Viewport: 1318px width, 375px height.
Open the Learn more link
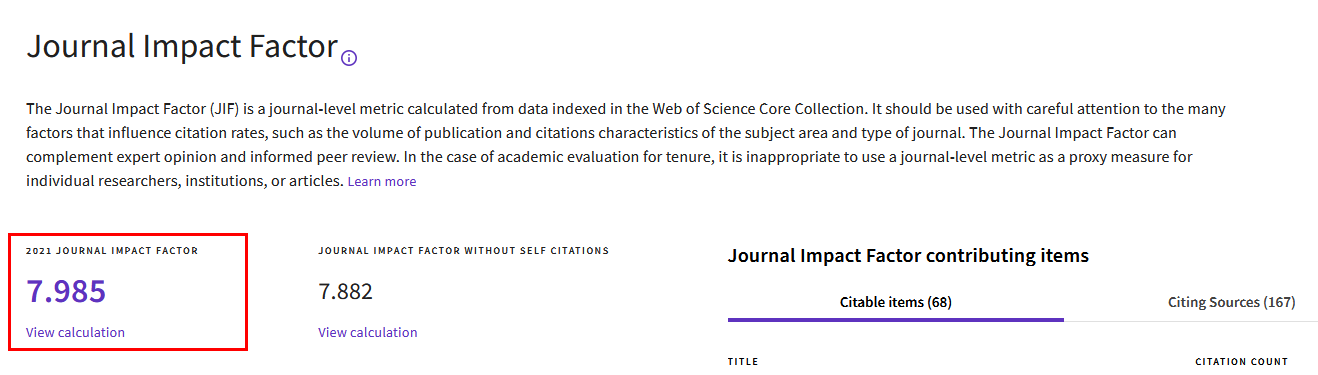382,181
